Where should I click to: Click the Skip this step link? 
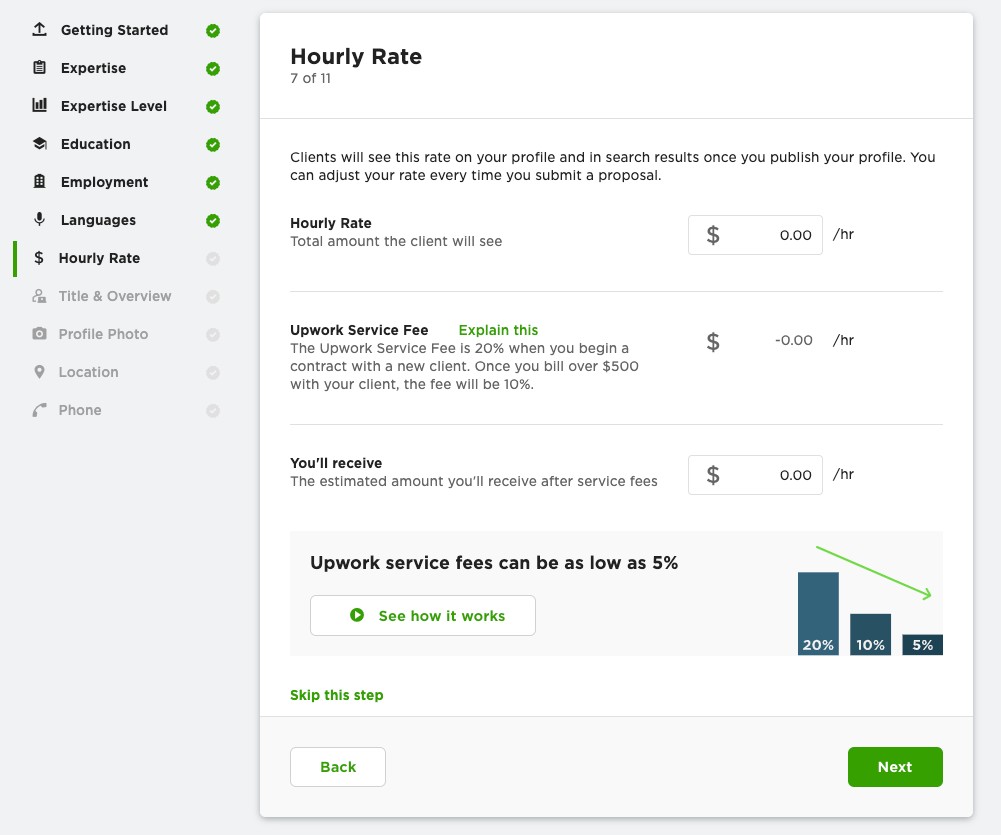(x=336, y=694)
